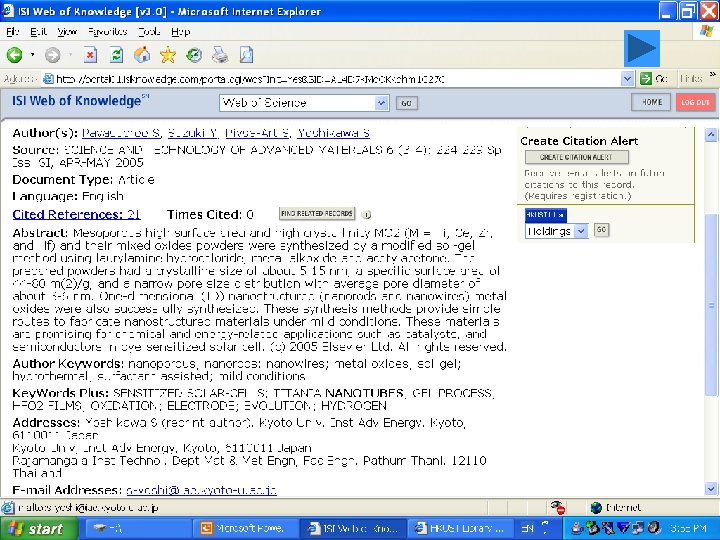
Task: Click the vertical scrollbar thumb
Action: click(x=711, y=305)
